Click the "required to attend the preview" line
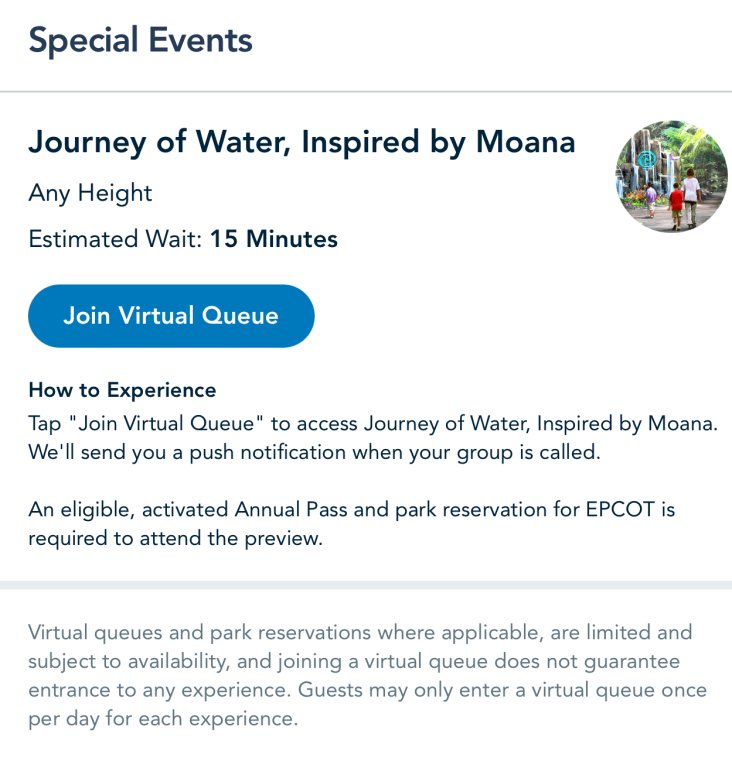The width and height of the screenshot is (732, 768). [175, 539]
